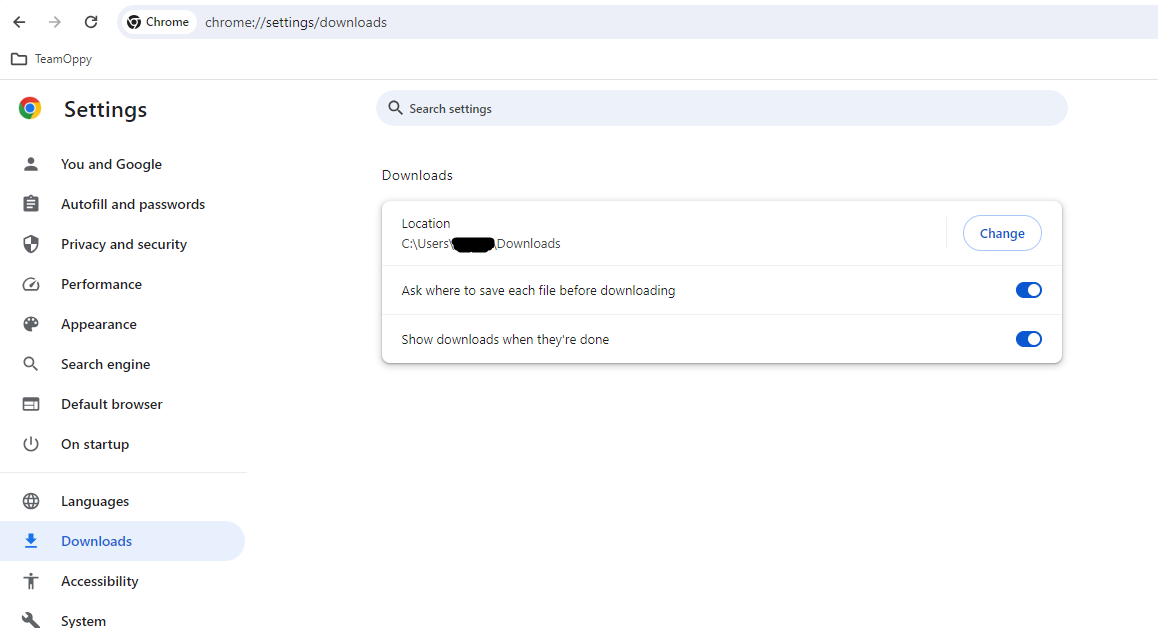
Task: Open System settings
Action: (x=83, y=620)
